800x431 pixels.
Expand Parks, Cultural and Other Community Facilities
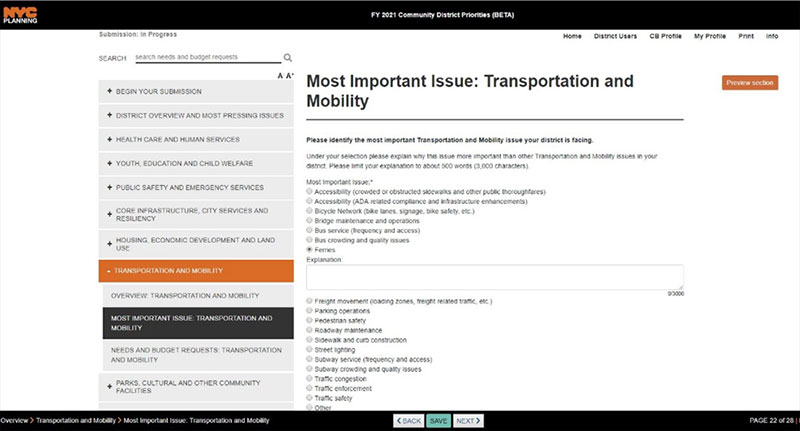coord(196,388)
